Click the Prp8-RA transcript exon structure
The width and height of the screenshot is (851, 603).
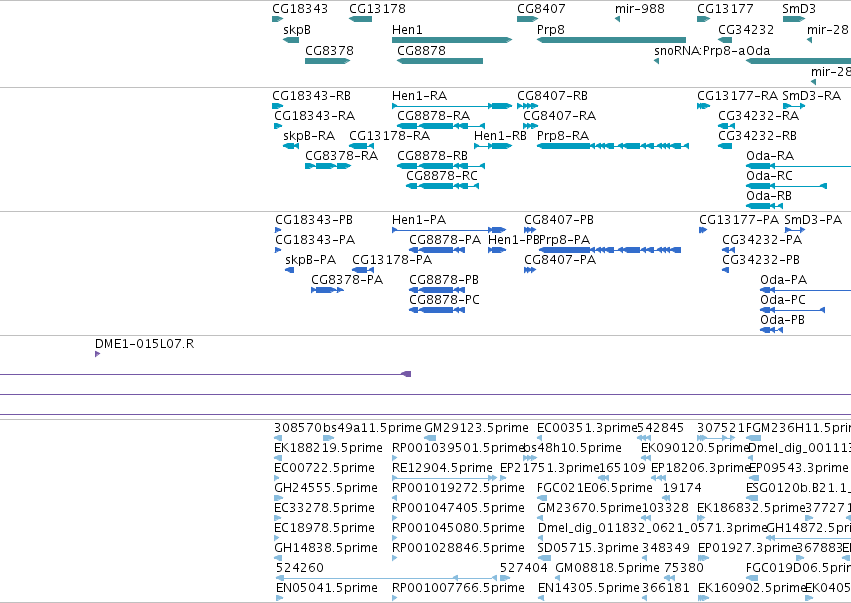[613, 146]
